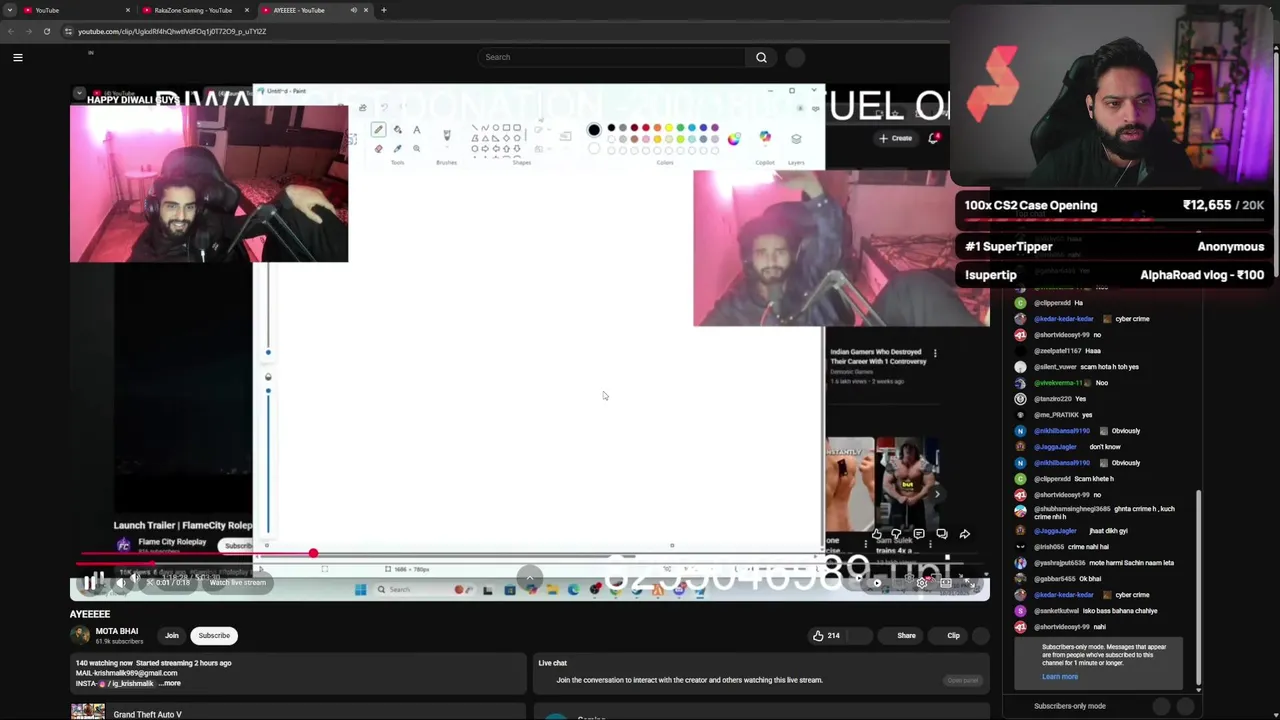Open a new browser tab
The image size is (1280, 720).
tap(383, 10)
